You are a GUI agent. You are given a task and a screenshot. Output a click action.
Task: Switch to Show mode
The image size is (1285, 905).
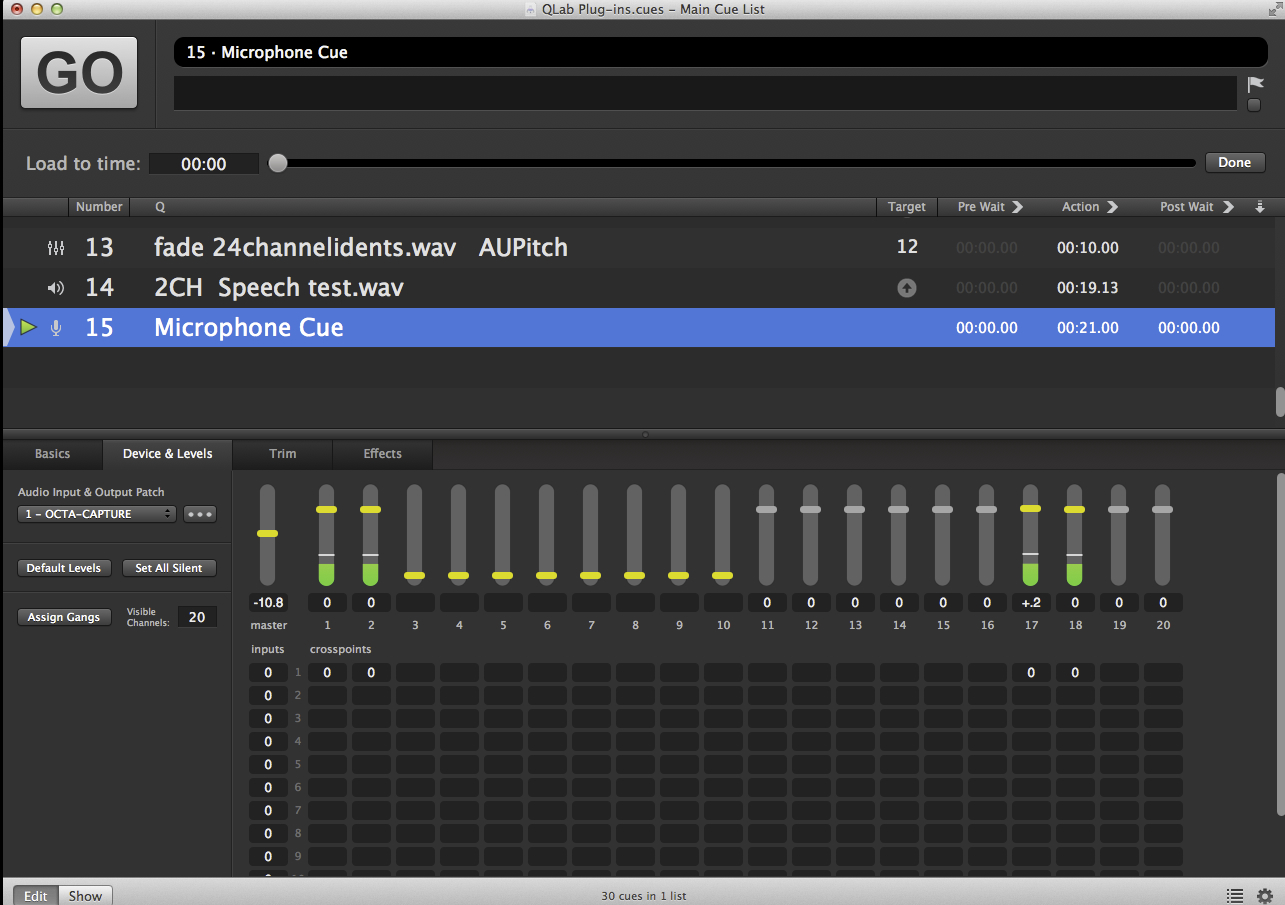(85, 896)
